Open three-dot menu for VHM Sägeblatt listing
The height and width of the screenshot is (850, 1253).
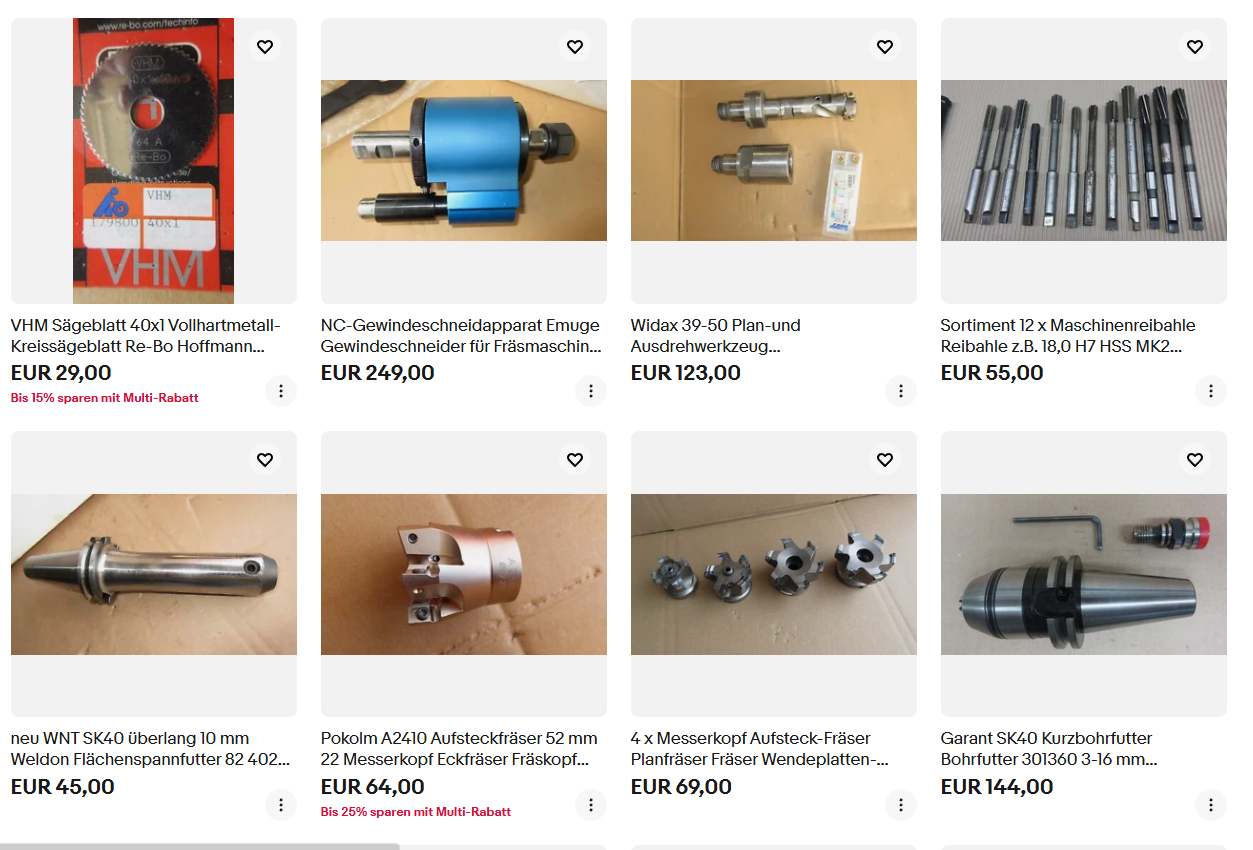(x=281, y=391)
